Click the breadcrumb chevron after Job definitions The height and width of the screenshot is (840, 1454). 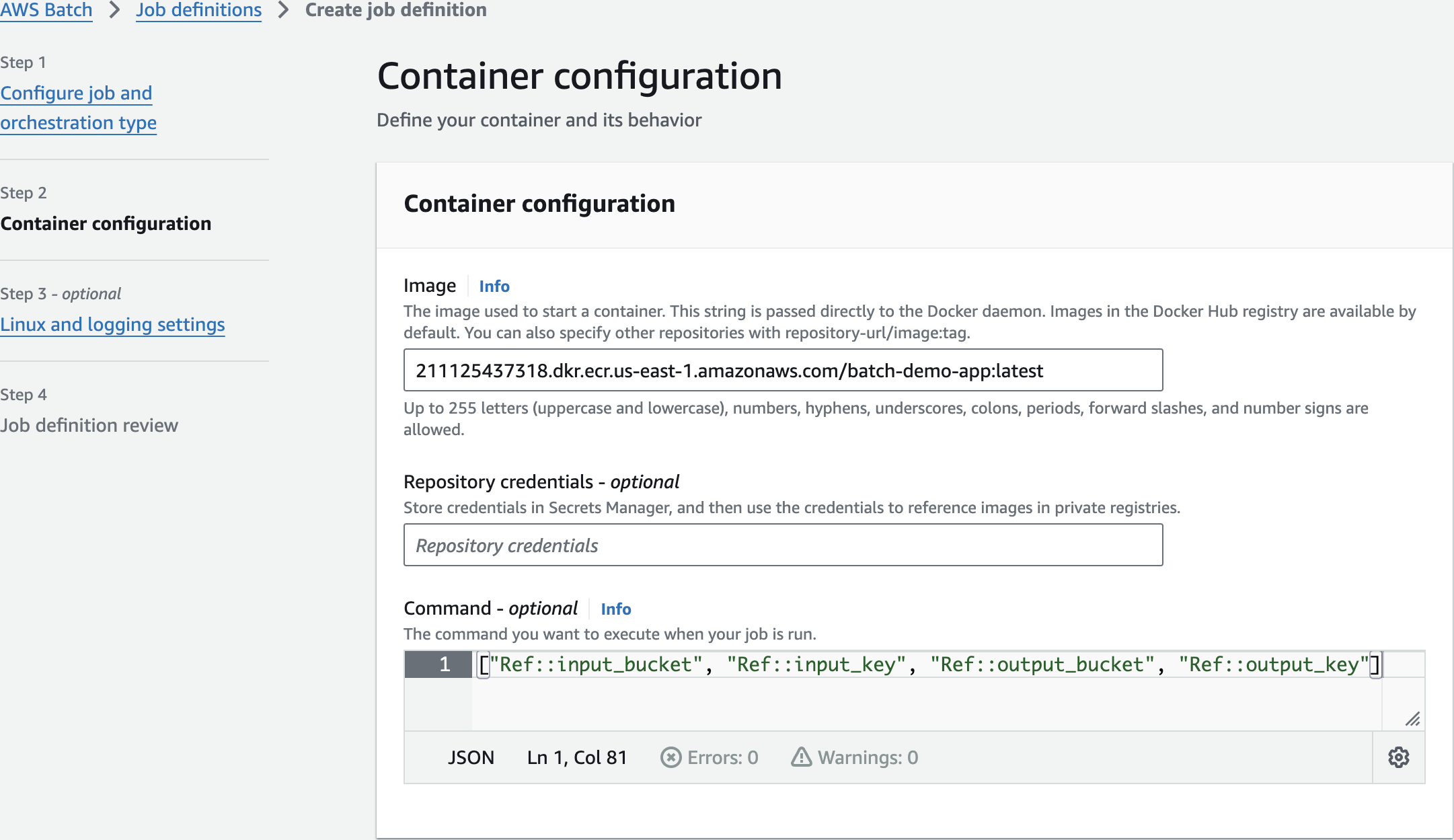[x=283, y=10]
